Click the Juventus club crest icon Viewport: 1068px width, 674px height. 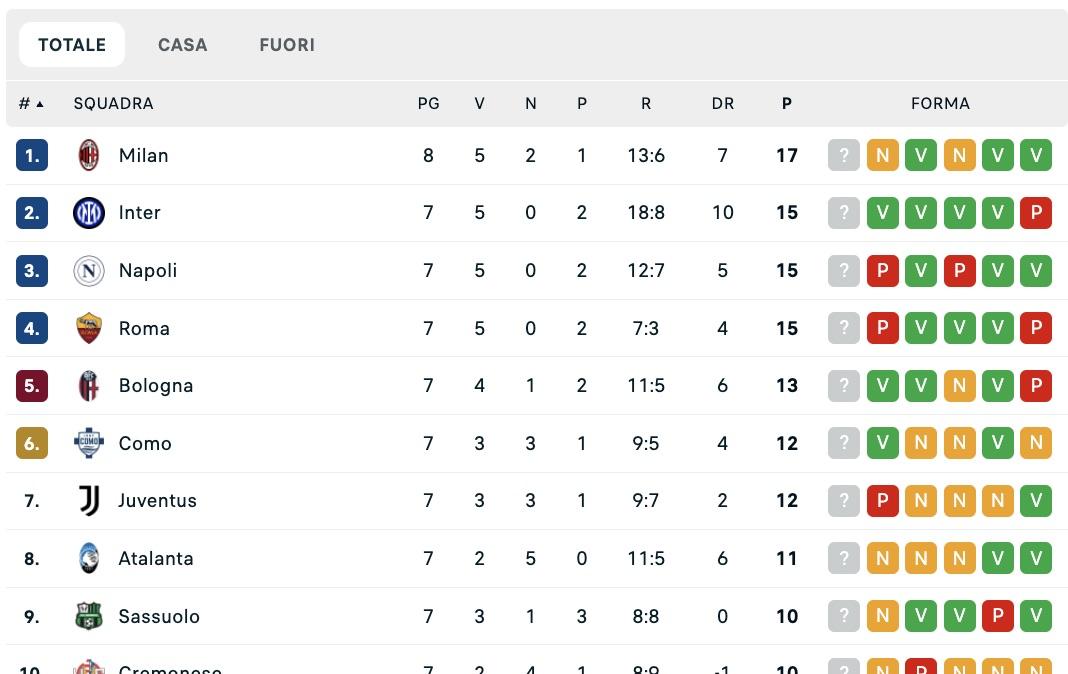(x=89, y=501)
